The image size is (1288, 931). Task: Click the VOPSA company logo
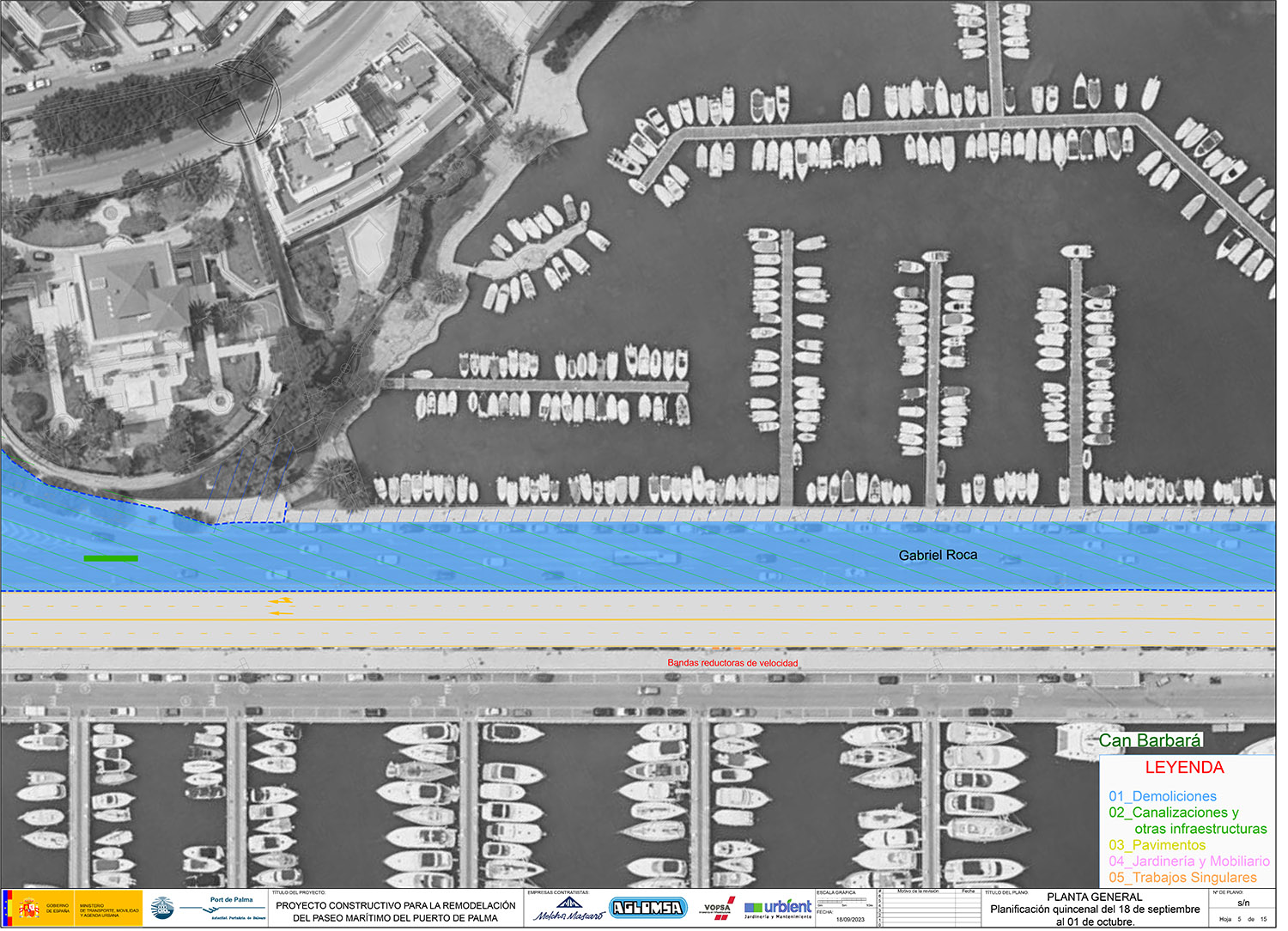click(718, 909)
